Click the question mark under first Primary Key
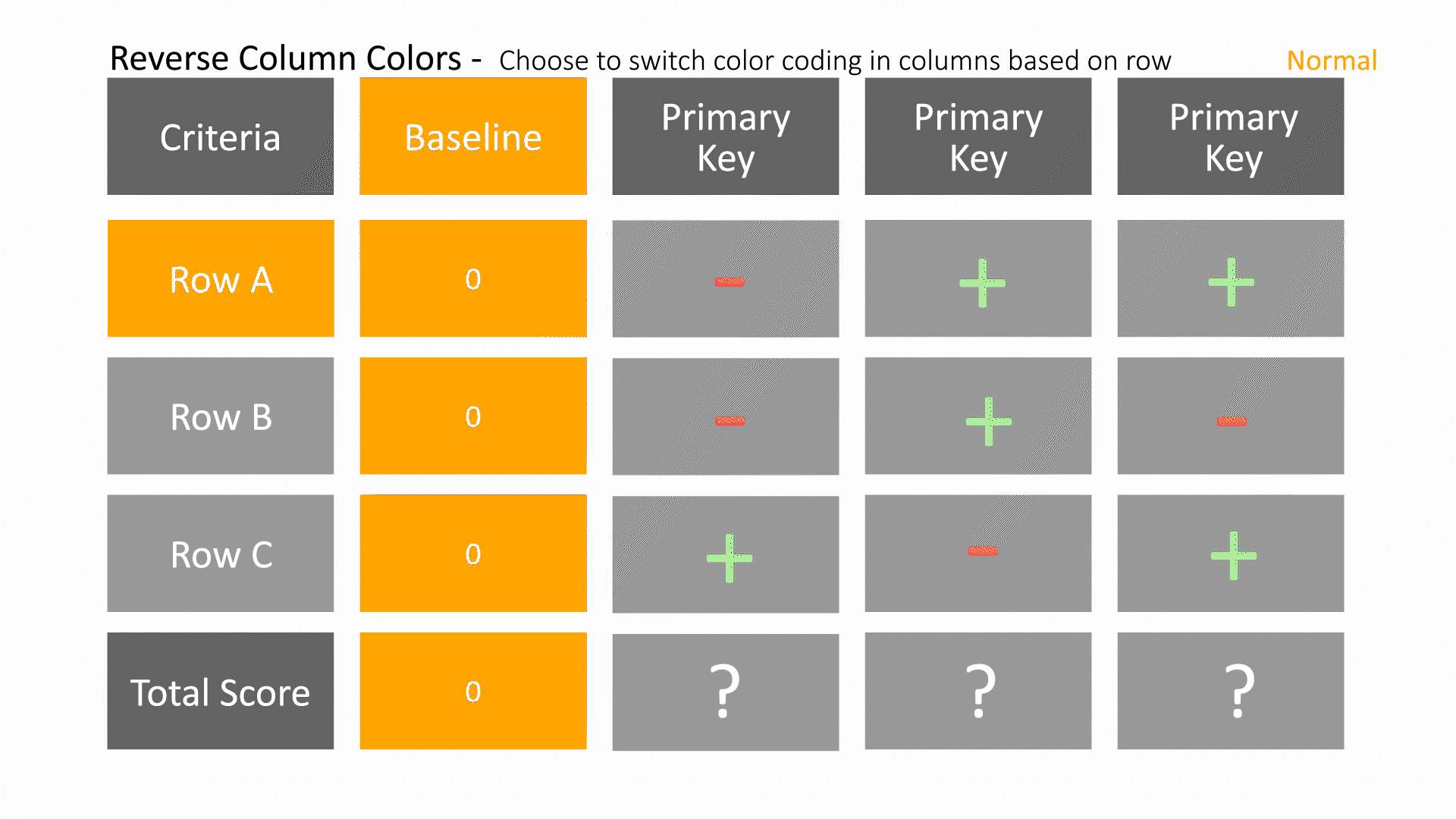The width and height of the screenshot is (1456, 819). (x=725, y=691)
